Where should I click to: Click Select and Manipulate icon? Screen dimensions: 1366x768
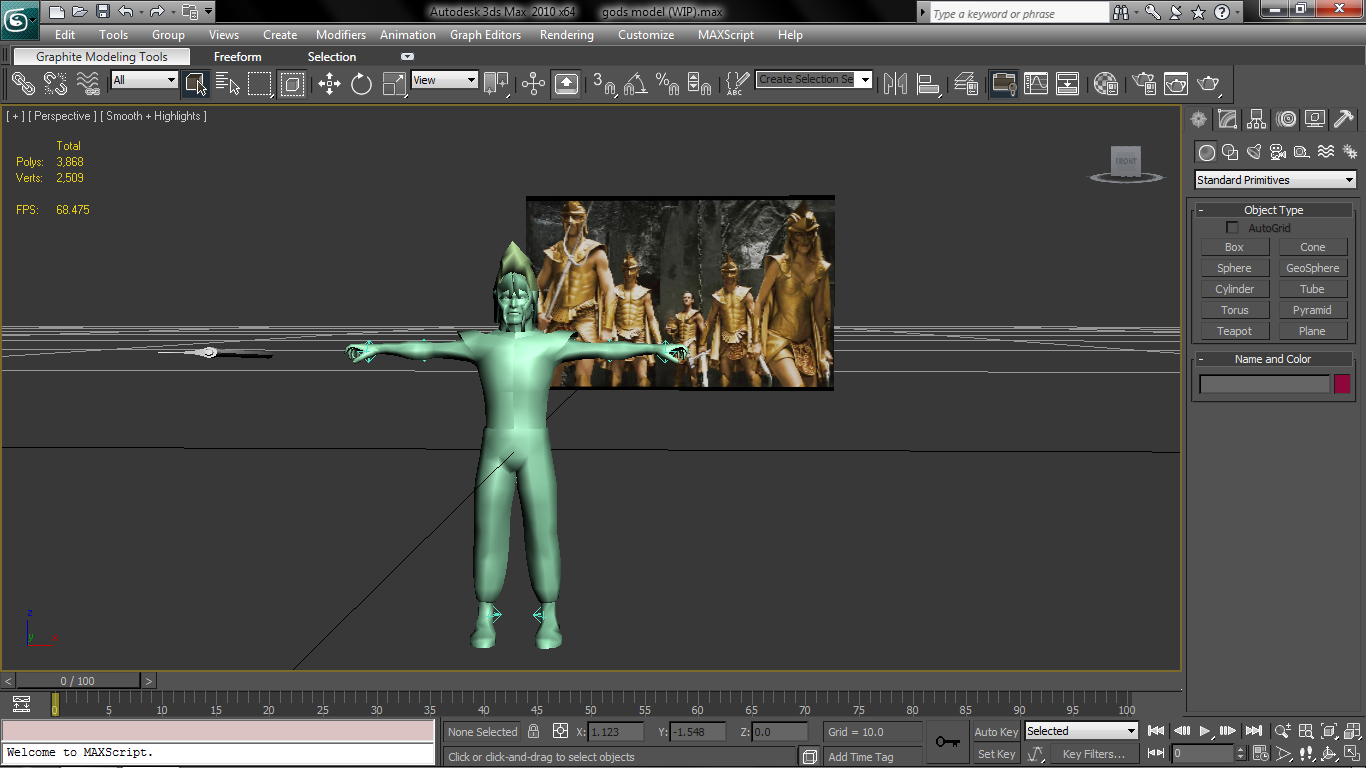533,84
